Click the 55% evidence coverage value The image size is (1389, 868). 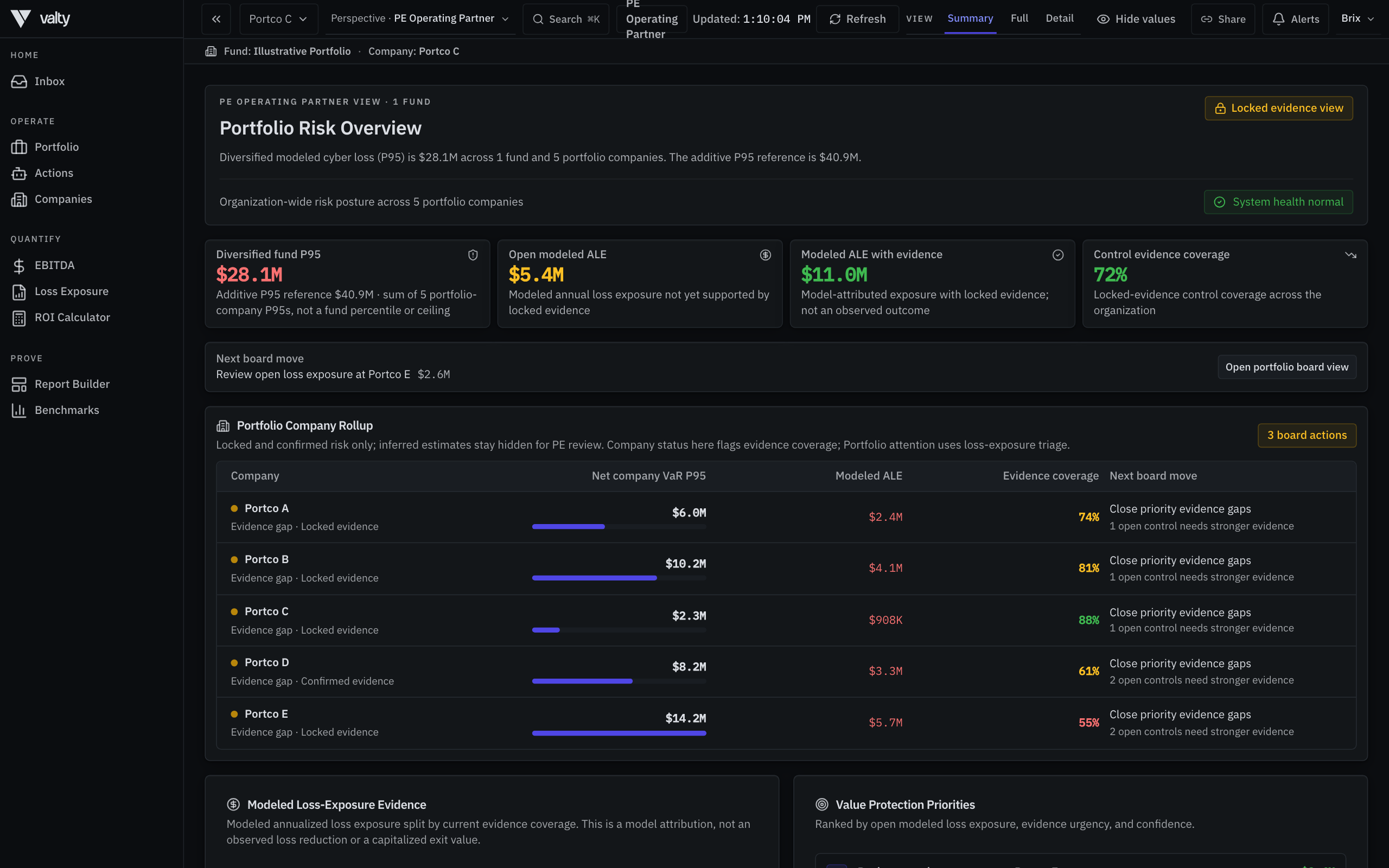click(x=1088, y=723)
